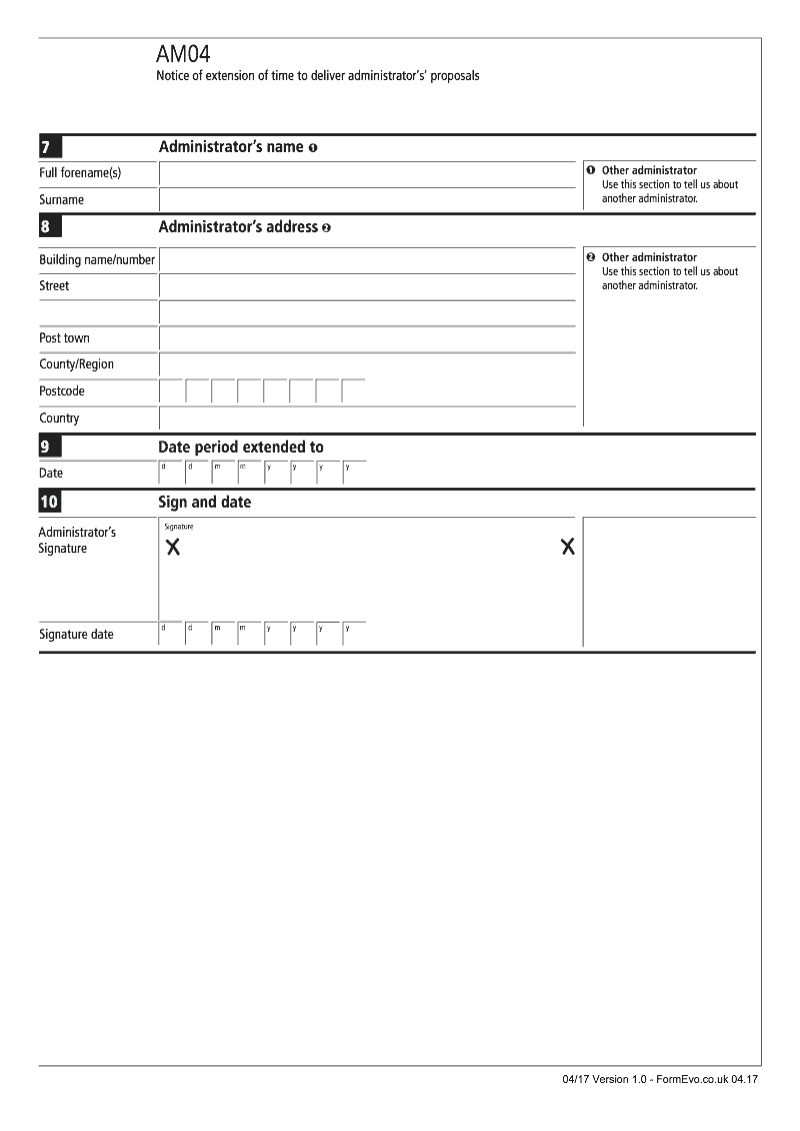Select the Surname input field

[x=367, y=200]
